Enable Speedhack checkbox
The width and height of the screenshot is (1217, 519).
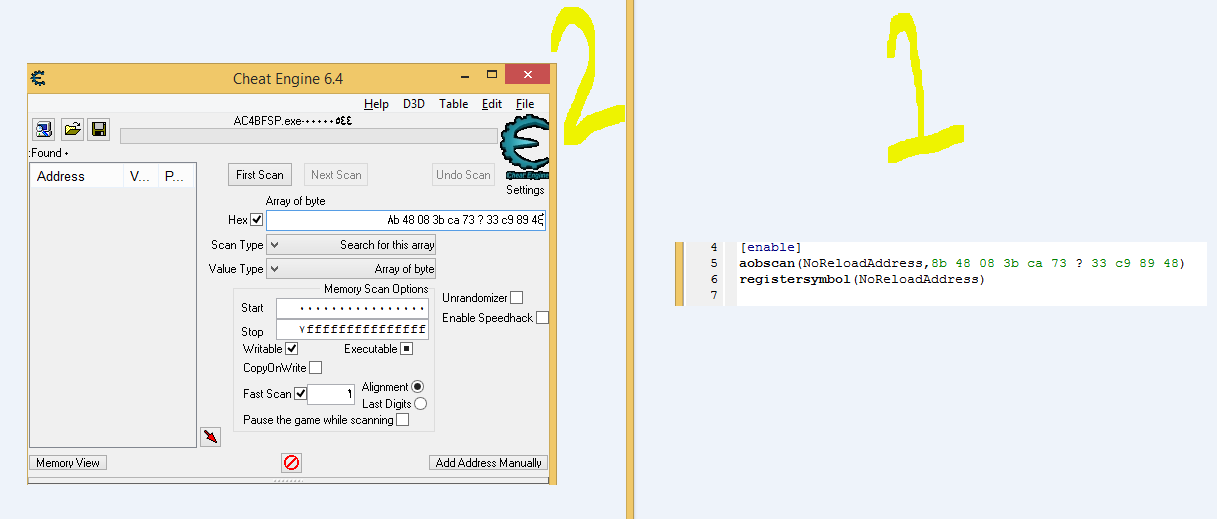click(542, 318)
